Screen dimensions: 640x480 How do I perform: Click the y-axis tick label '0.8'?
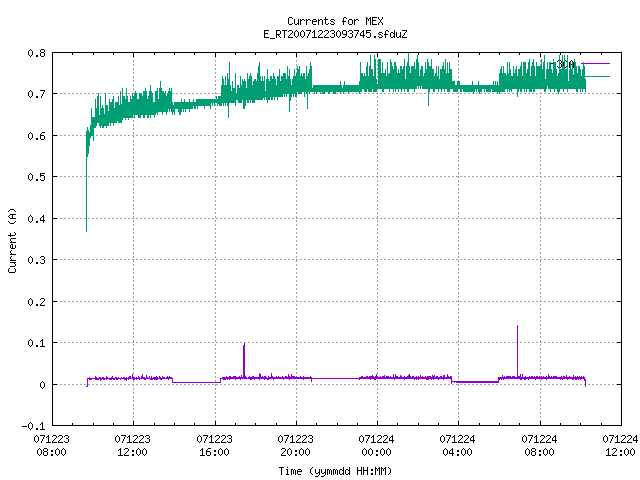(36, 53)
